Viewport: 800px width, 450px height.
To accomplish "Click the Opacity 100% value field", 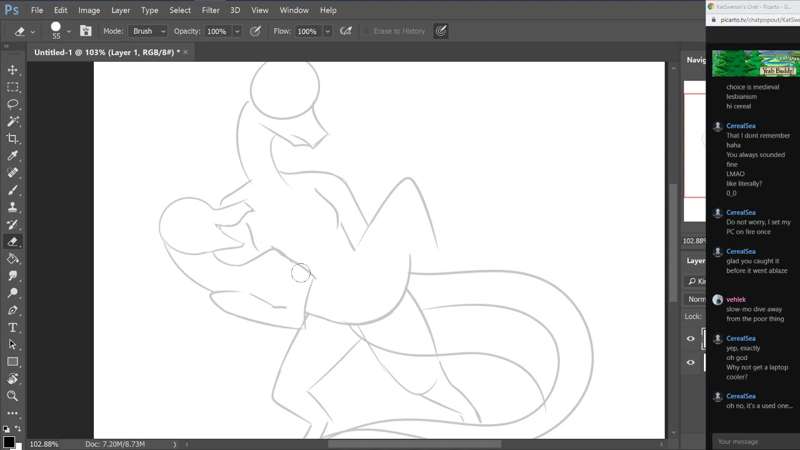I will point(218,31).
